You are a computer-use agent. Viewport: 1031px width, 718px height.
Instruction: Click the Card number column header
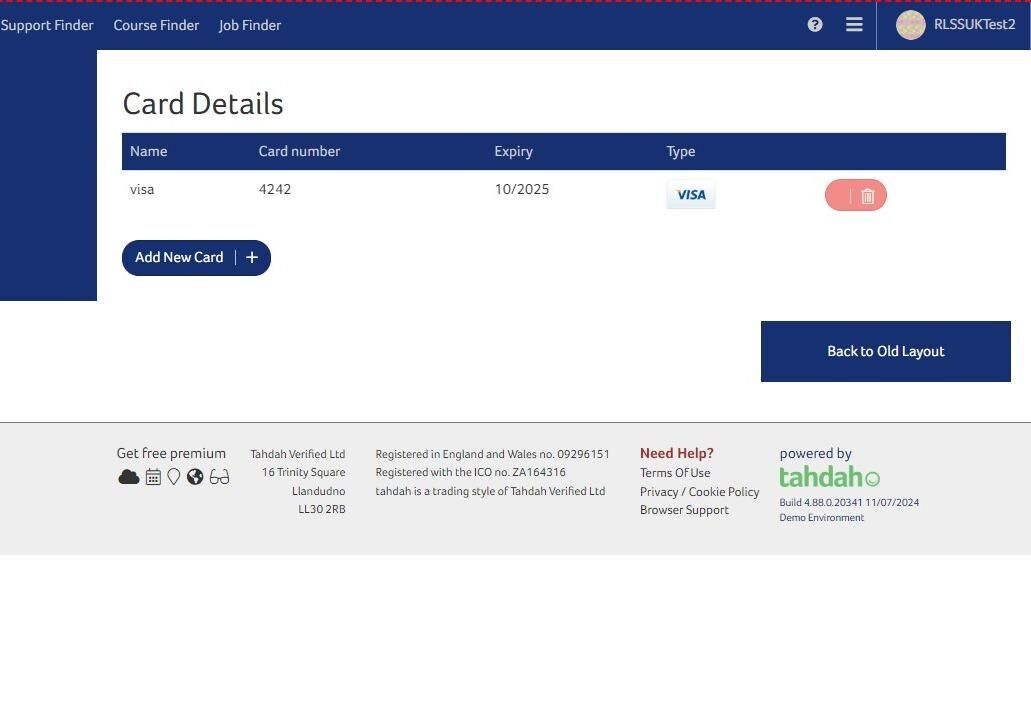tap(299, 151)
